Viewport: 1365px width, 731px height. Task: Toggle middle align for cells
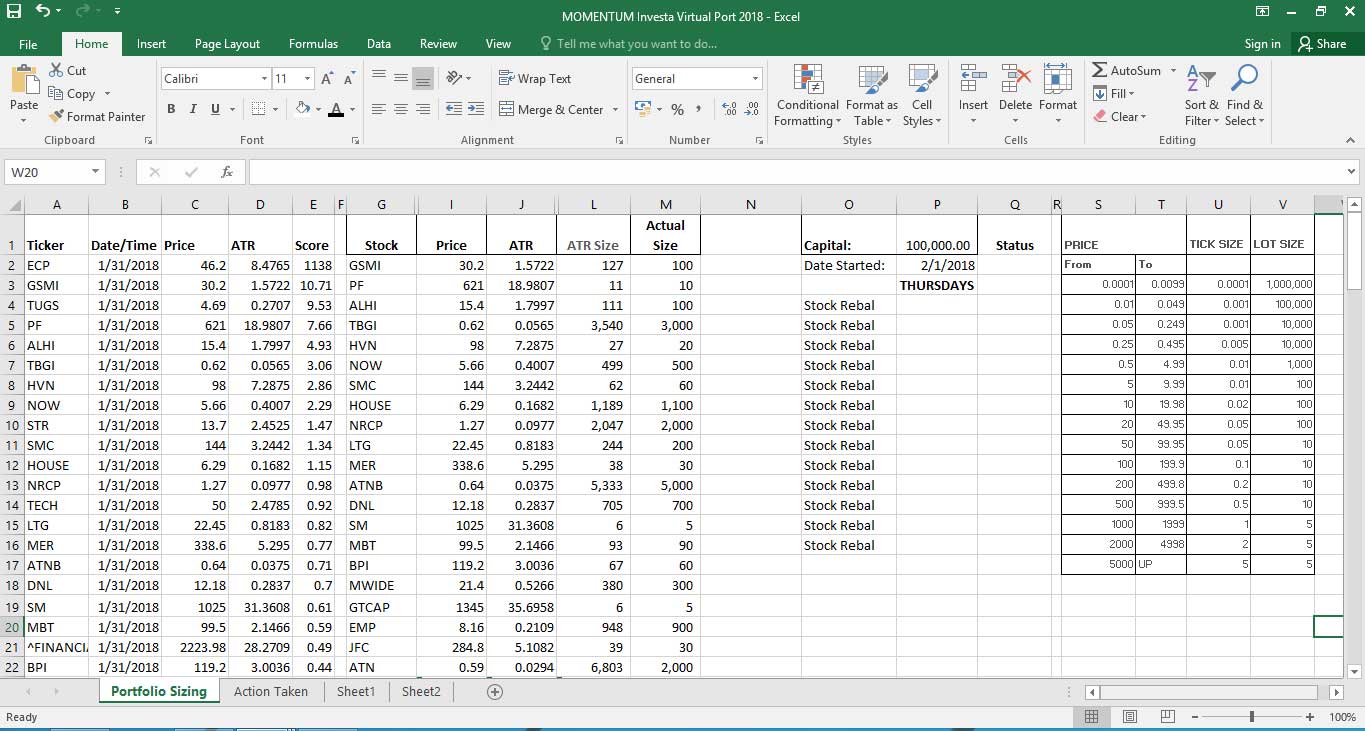coord(401,78)
